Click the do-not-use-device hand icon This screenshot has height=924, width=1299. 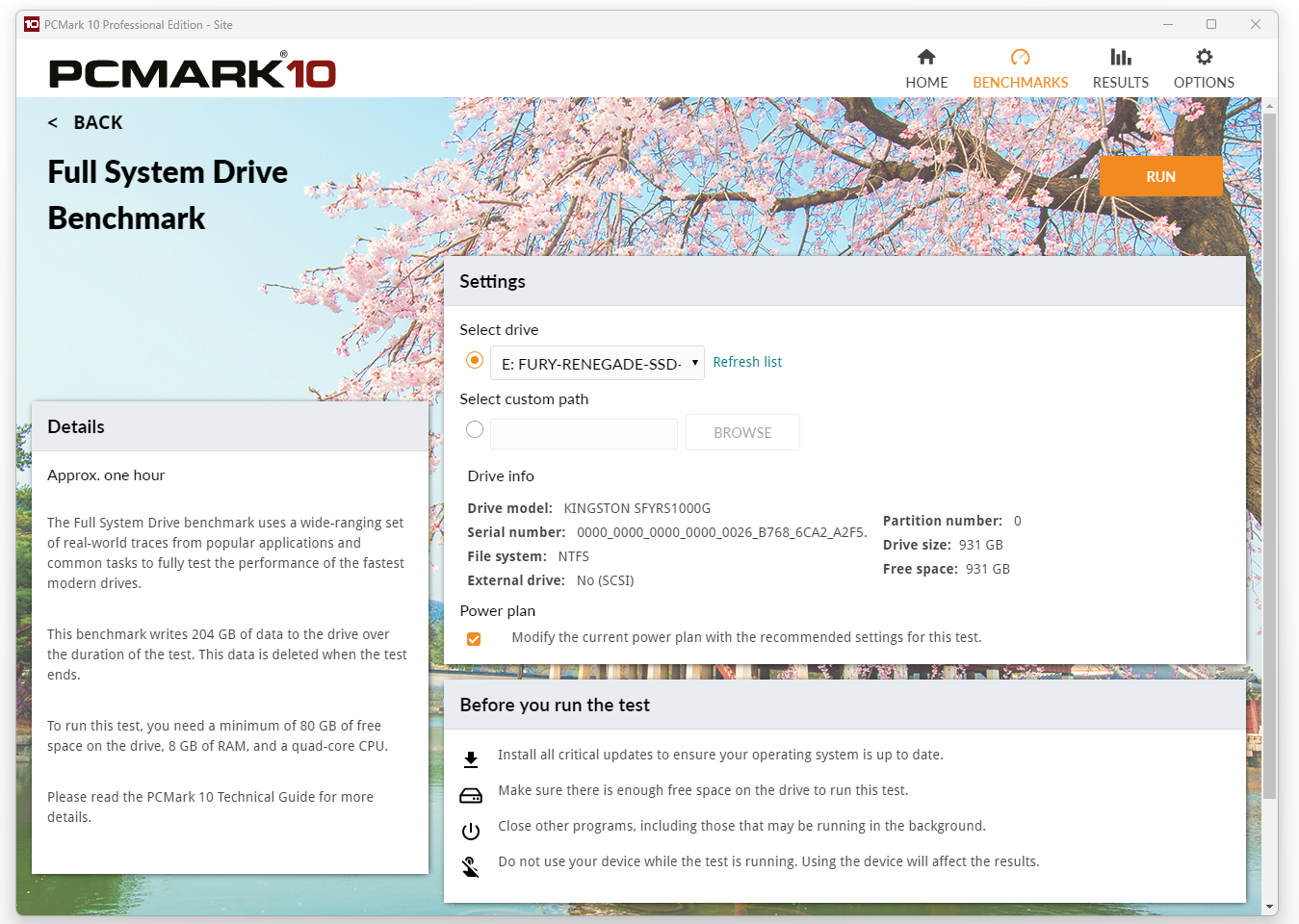[x=471, y=867]
